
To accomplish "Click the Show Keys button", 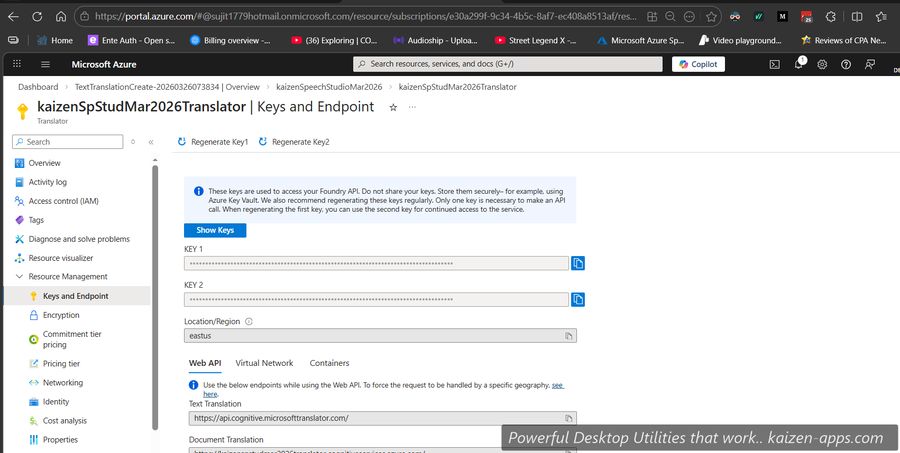I will 215,230.
